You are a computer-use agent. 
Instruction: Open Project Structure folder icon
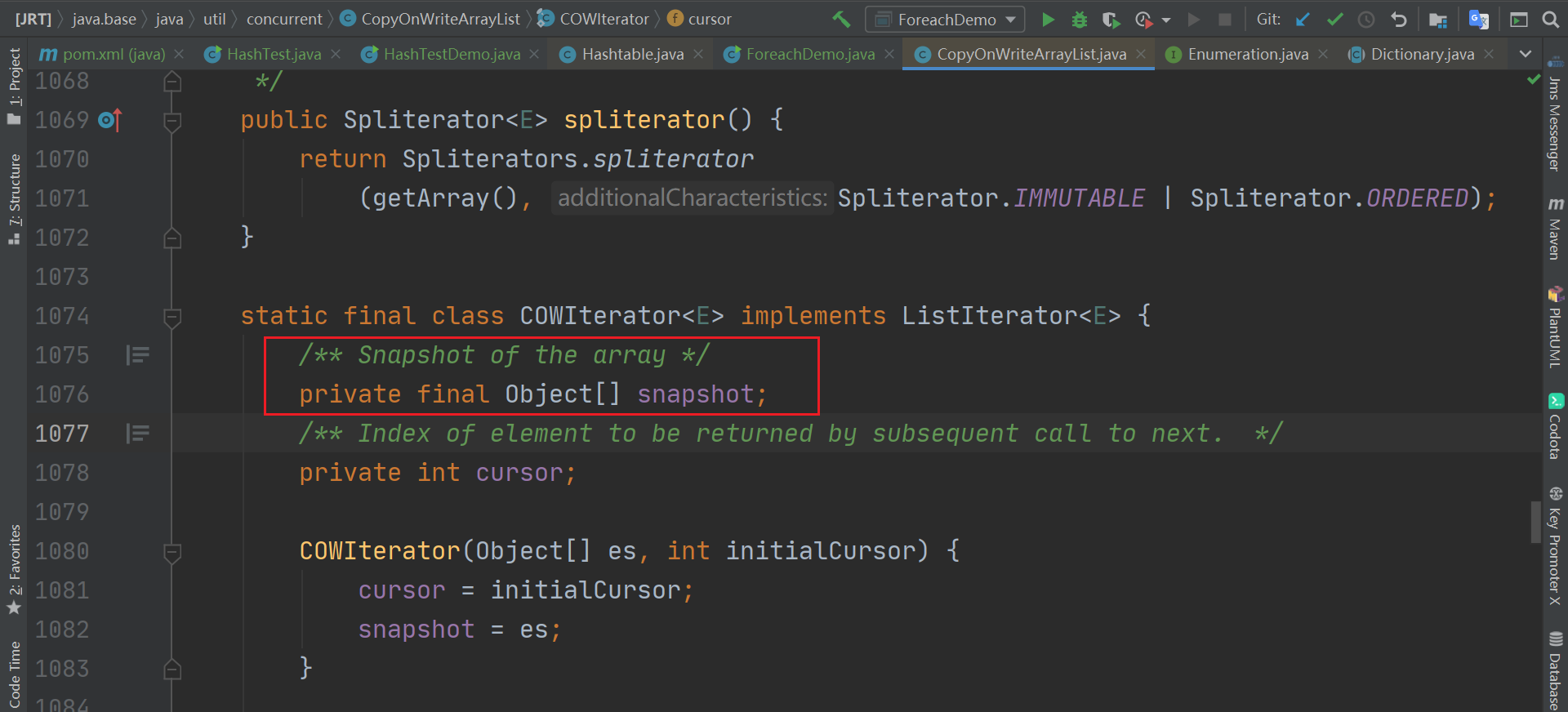tap(1438, 20)
